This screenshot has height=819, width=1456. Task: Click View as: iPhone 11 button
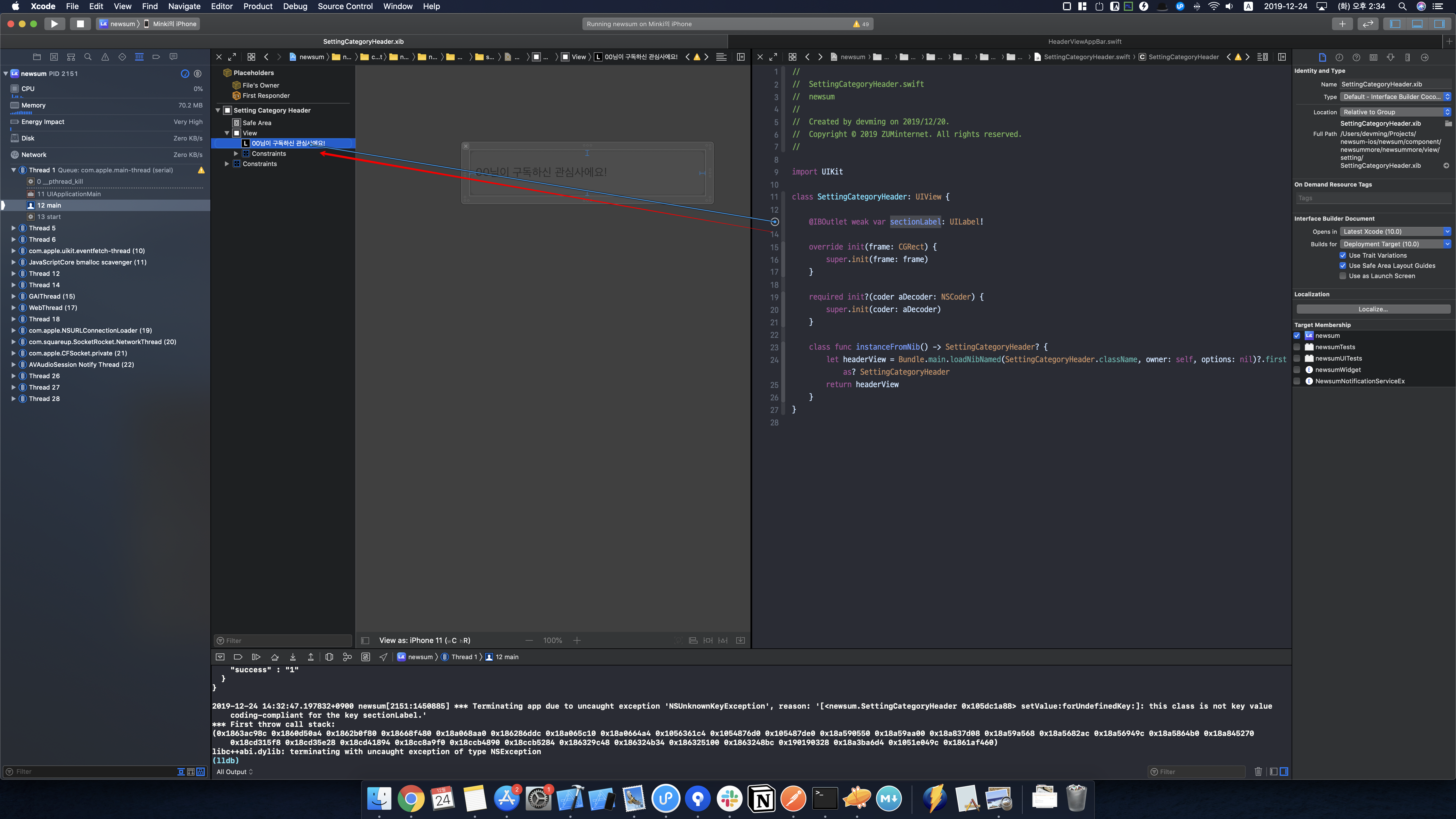point(424,640)
